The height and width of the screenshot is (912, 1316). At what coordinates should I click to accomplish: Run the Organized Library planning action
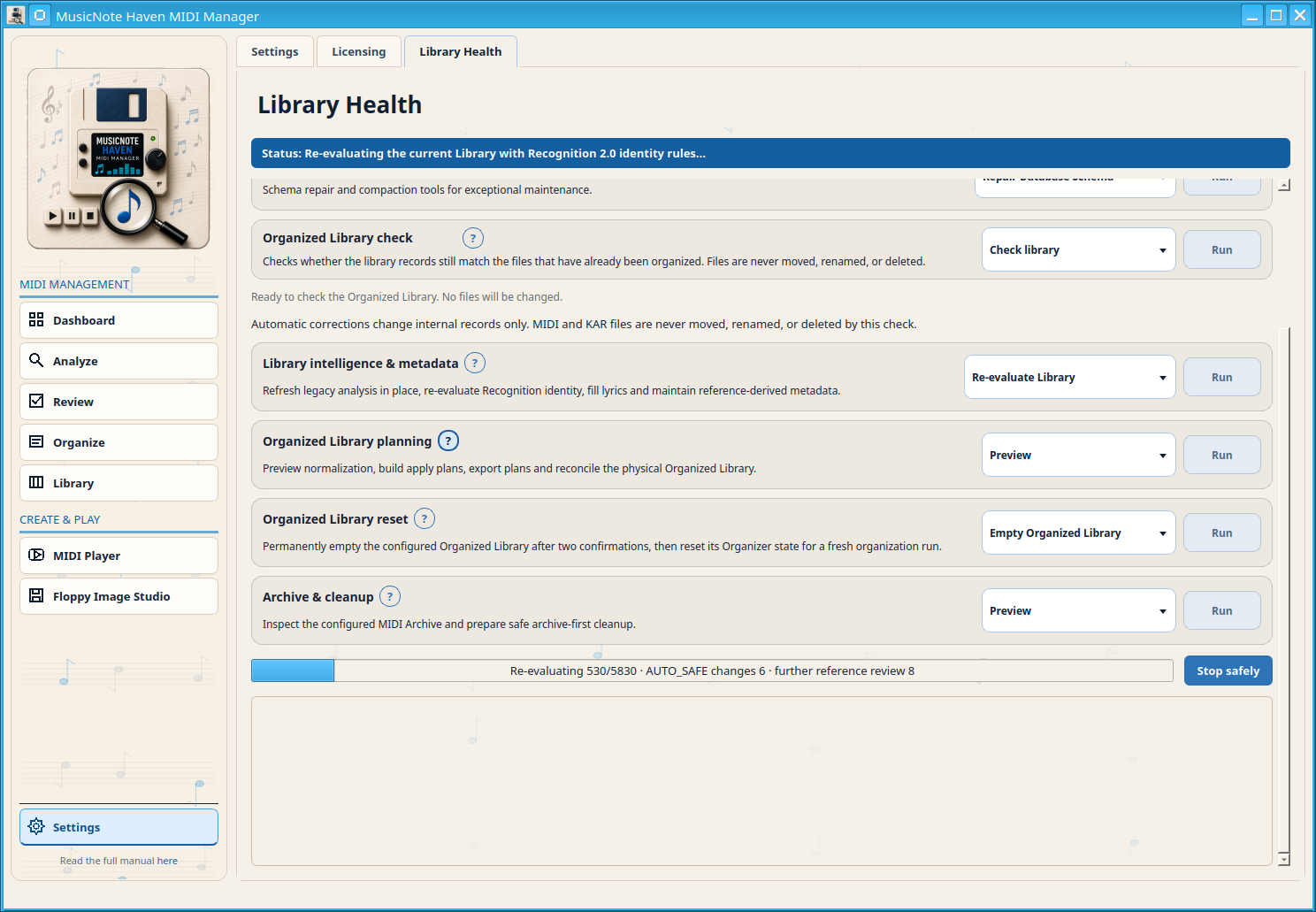pos(1221,455)
